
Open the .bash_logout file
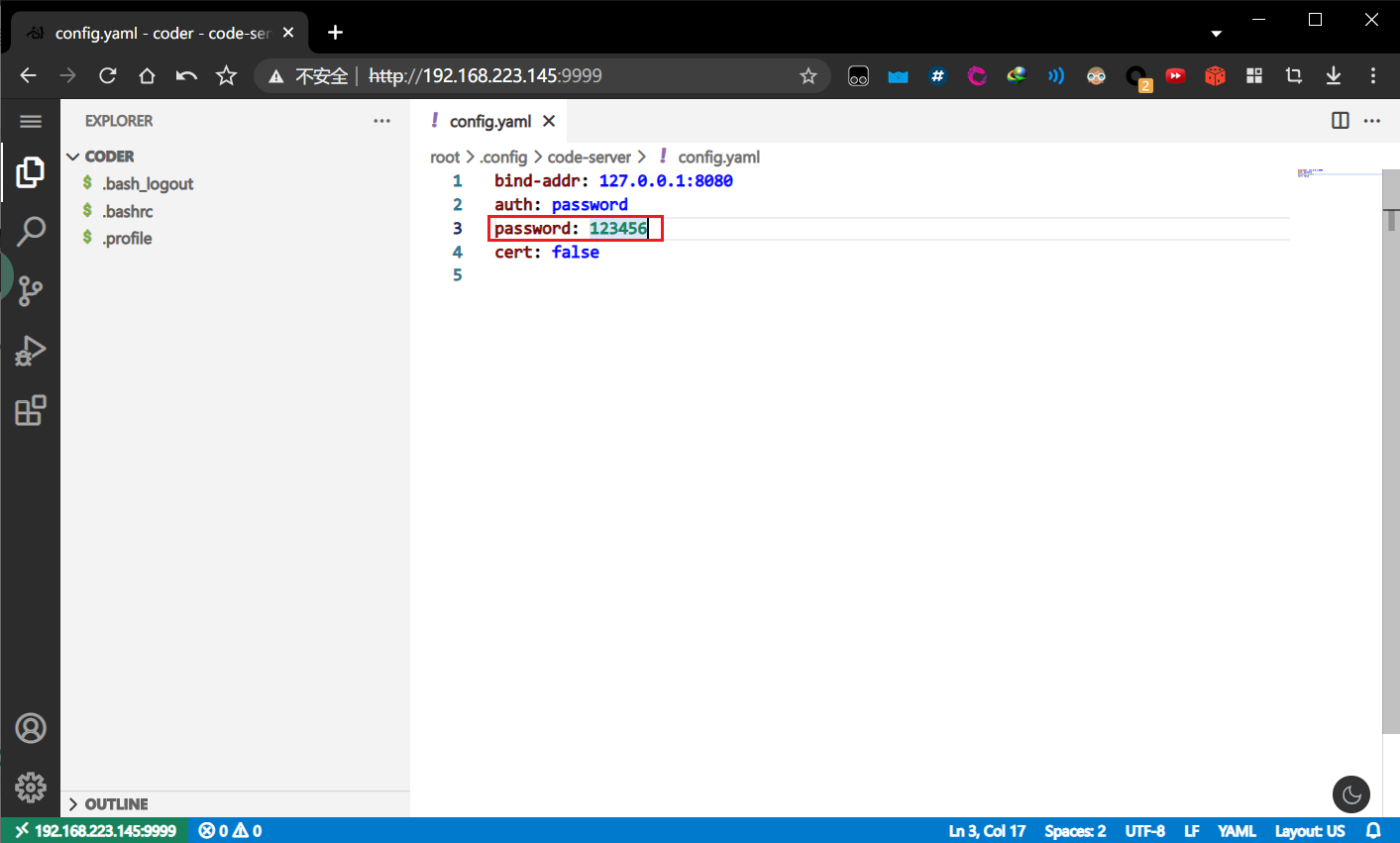pos(148,183)
